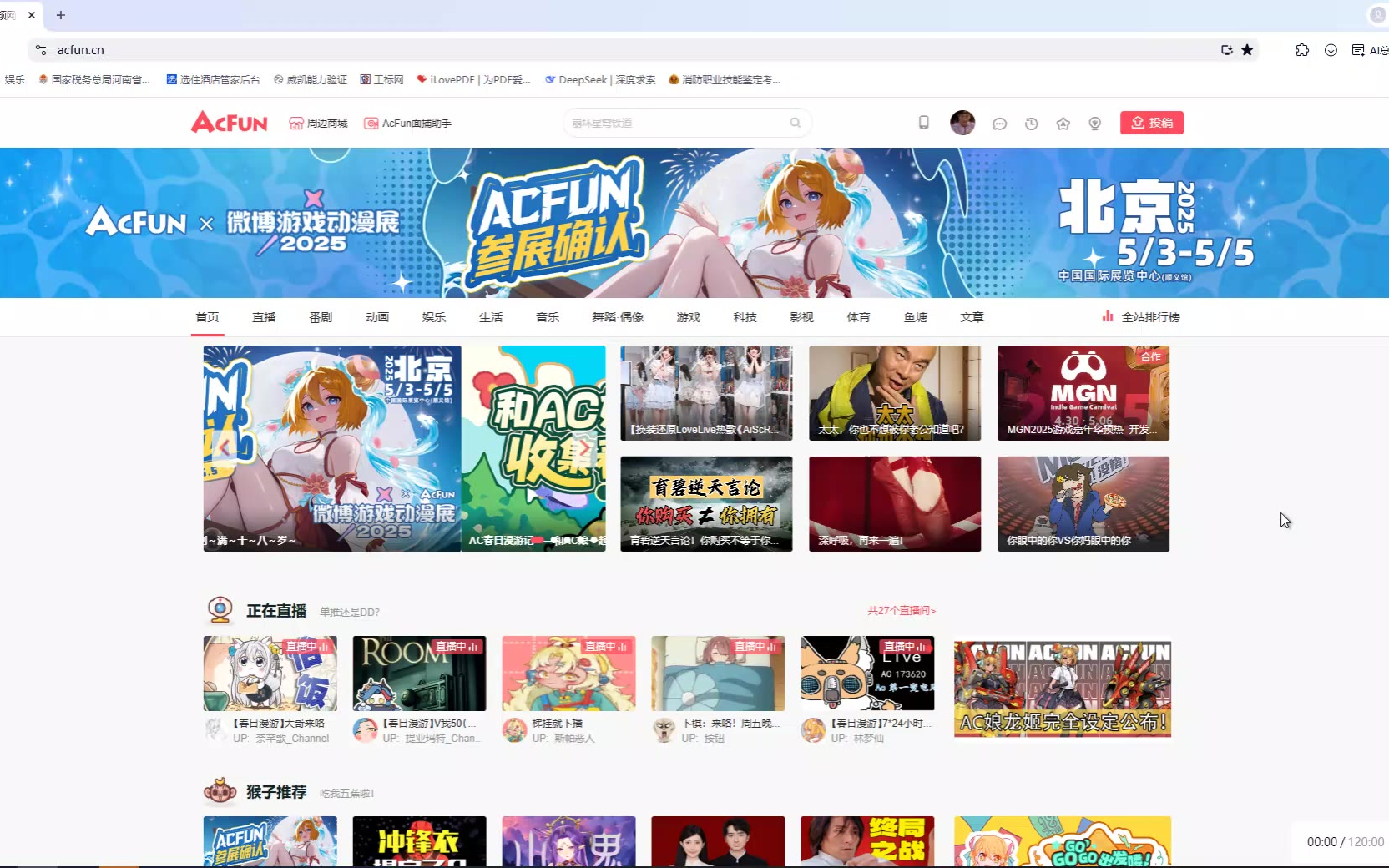Open the 番剧 category tab
The height and width of the screenshot is (868, 1389).
[321, 317]
